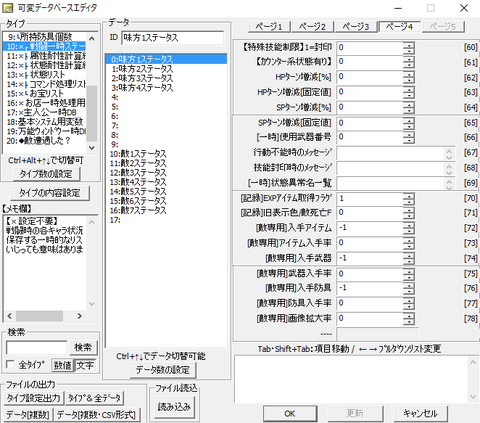Click the spinner of [記録]EXPアイテム取得フラグ field
The height and width of the screenshot is (423, 480).
(x=409, y=199)
